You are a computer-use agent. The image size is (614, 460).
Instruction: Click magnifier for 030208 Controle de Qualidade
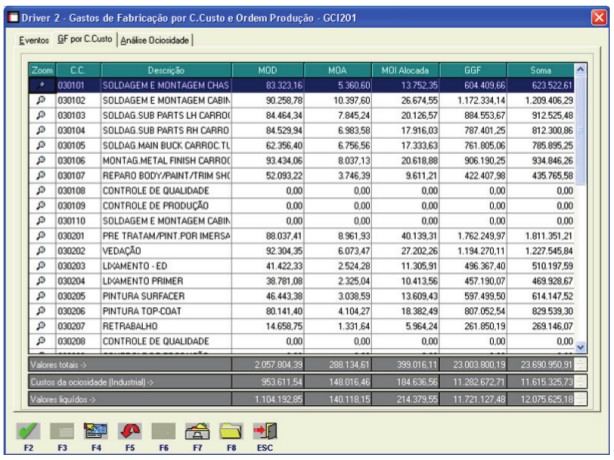click(41, 341)
